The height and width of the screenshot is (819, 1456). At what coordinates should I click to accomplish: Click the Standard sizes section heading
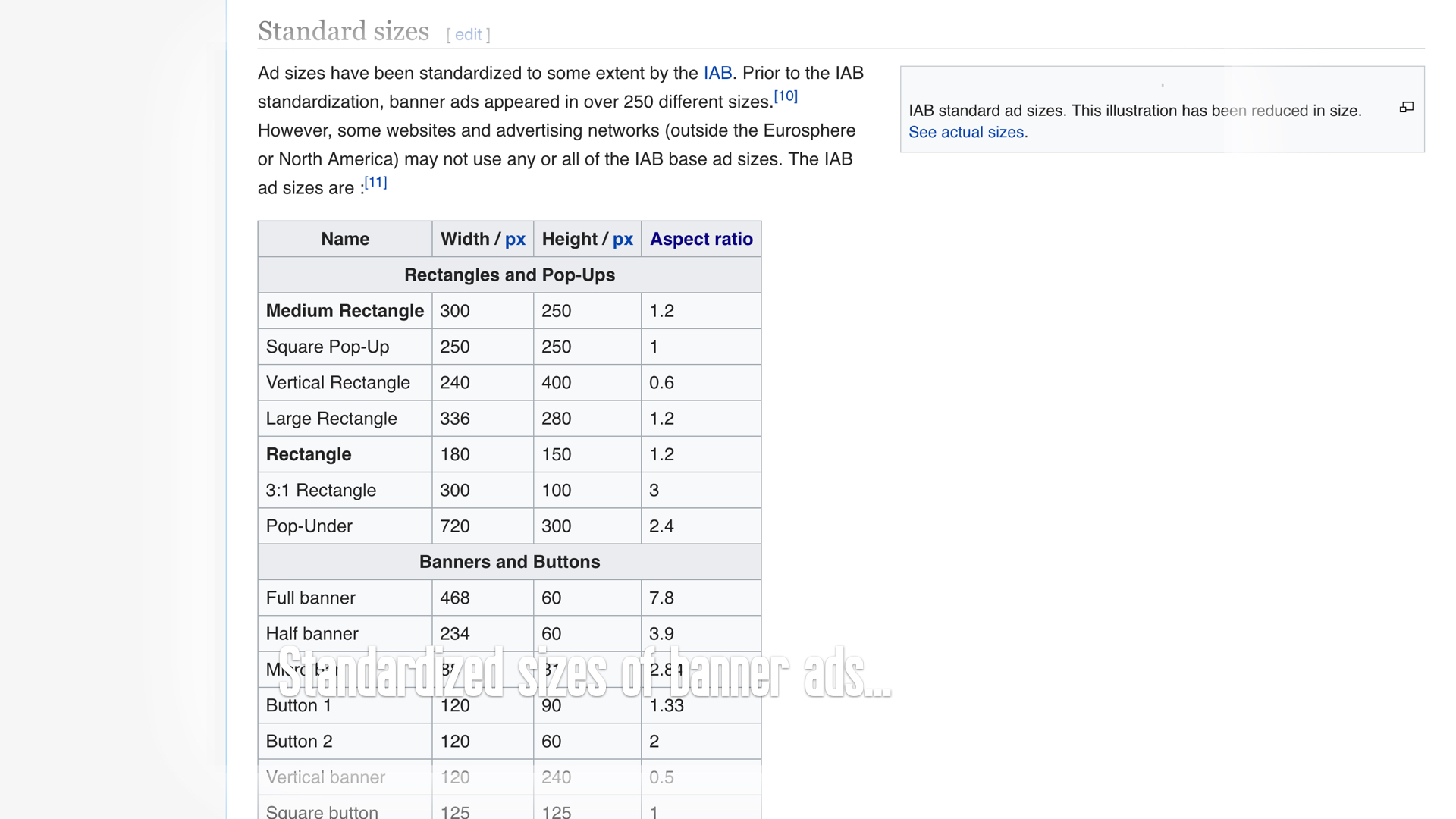click(x=344, y=32)
